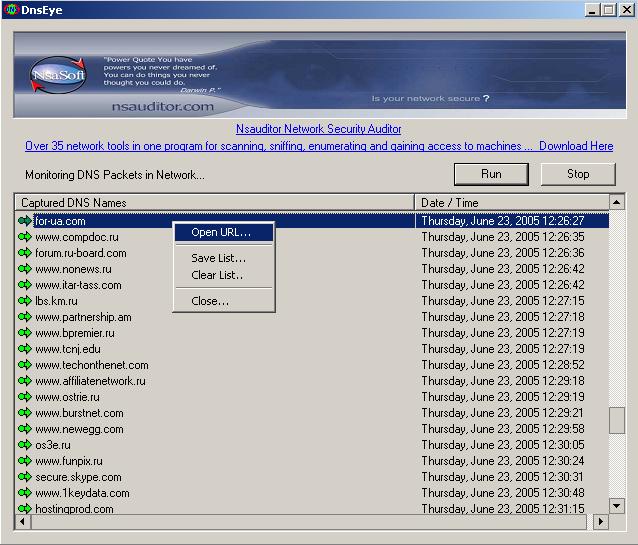Select the secure.skype.com entry
This screenshot has height=545, width=638.
tap(78, 477)
